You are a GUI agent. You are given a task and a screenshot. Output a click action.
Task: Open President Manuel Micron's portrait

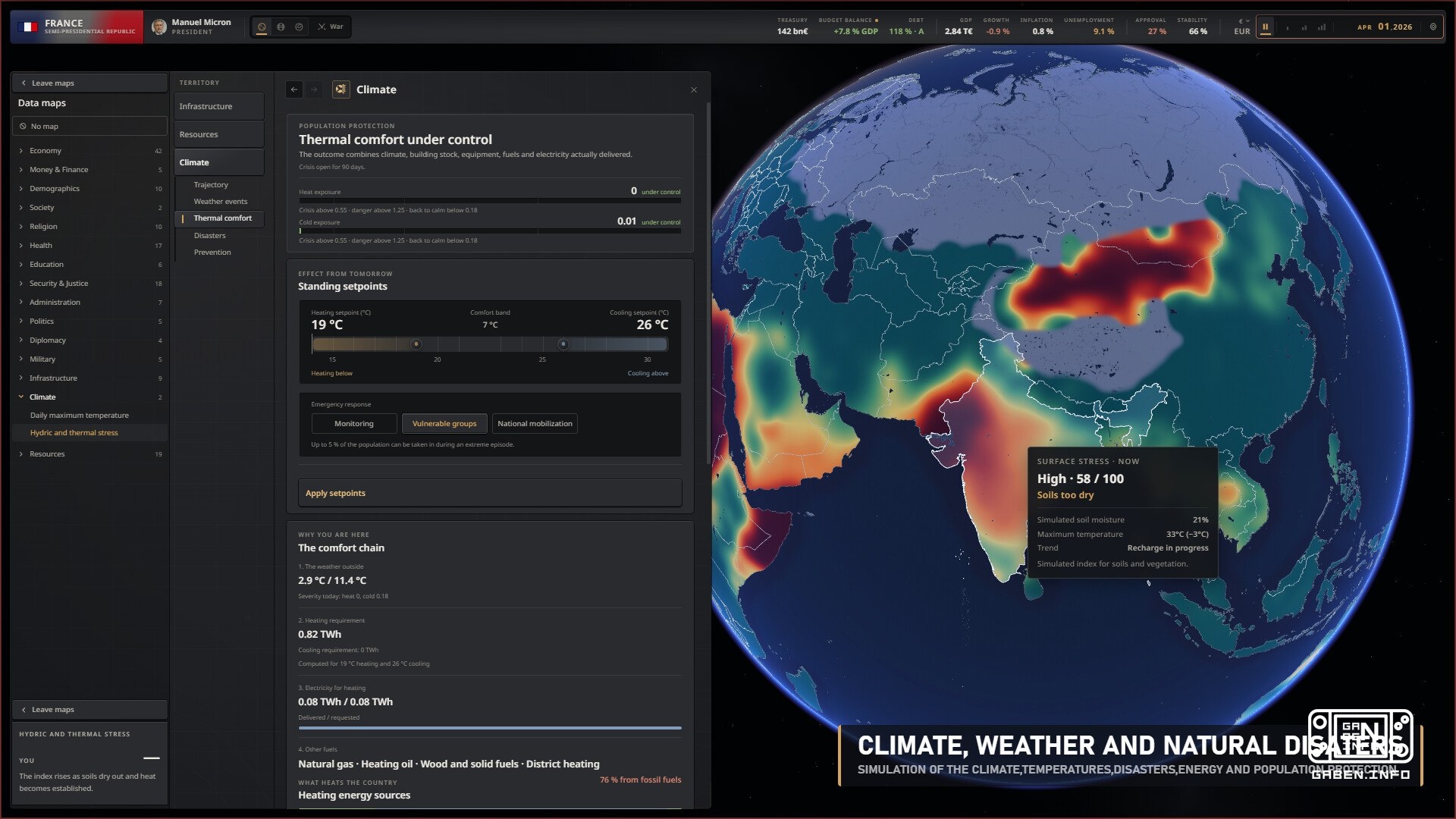pos(159,27)
